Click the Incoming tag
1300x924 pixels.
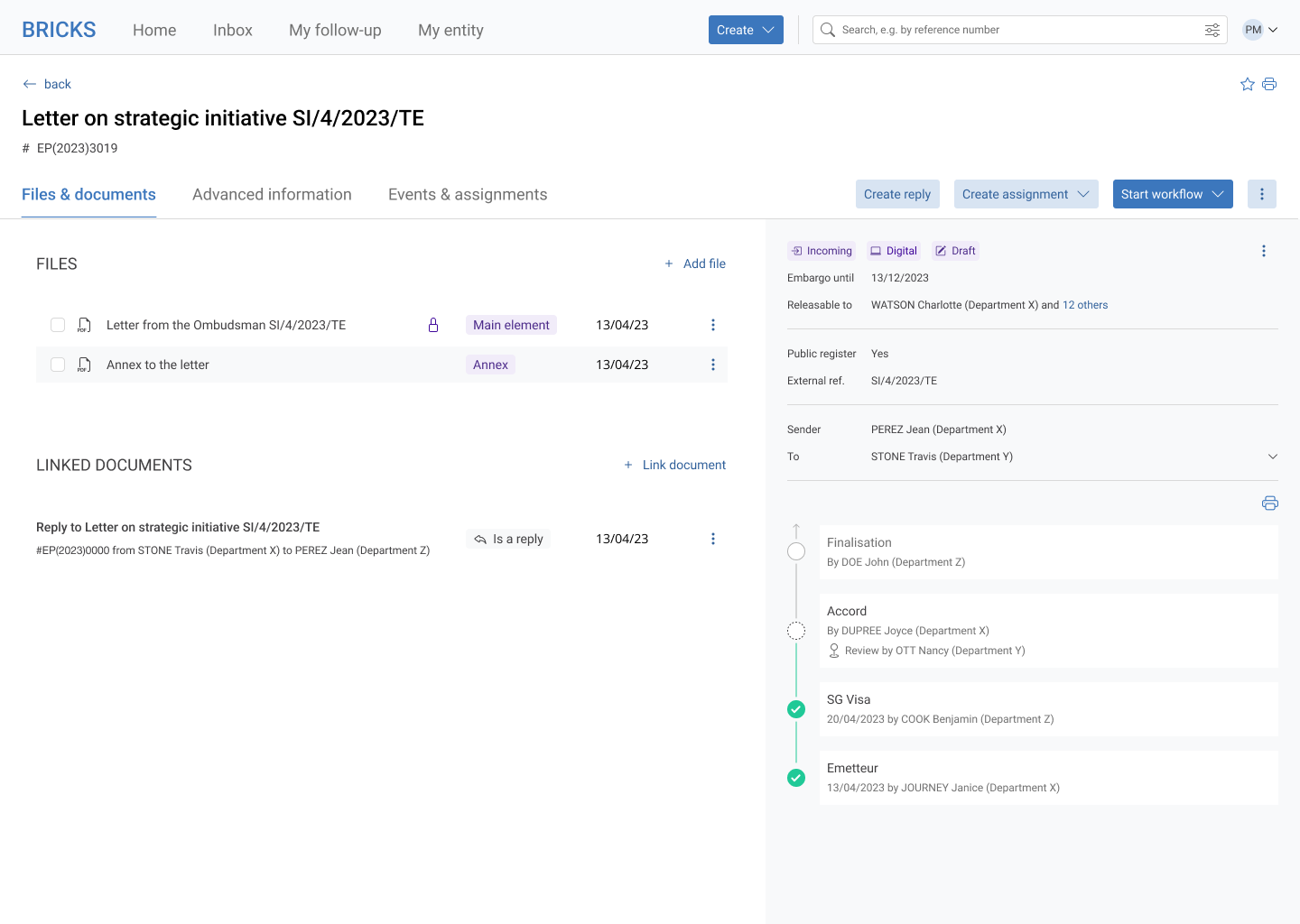(822, 251)
